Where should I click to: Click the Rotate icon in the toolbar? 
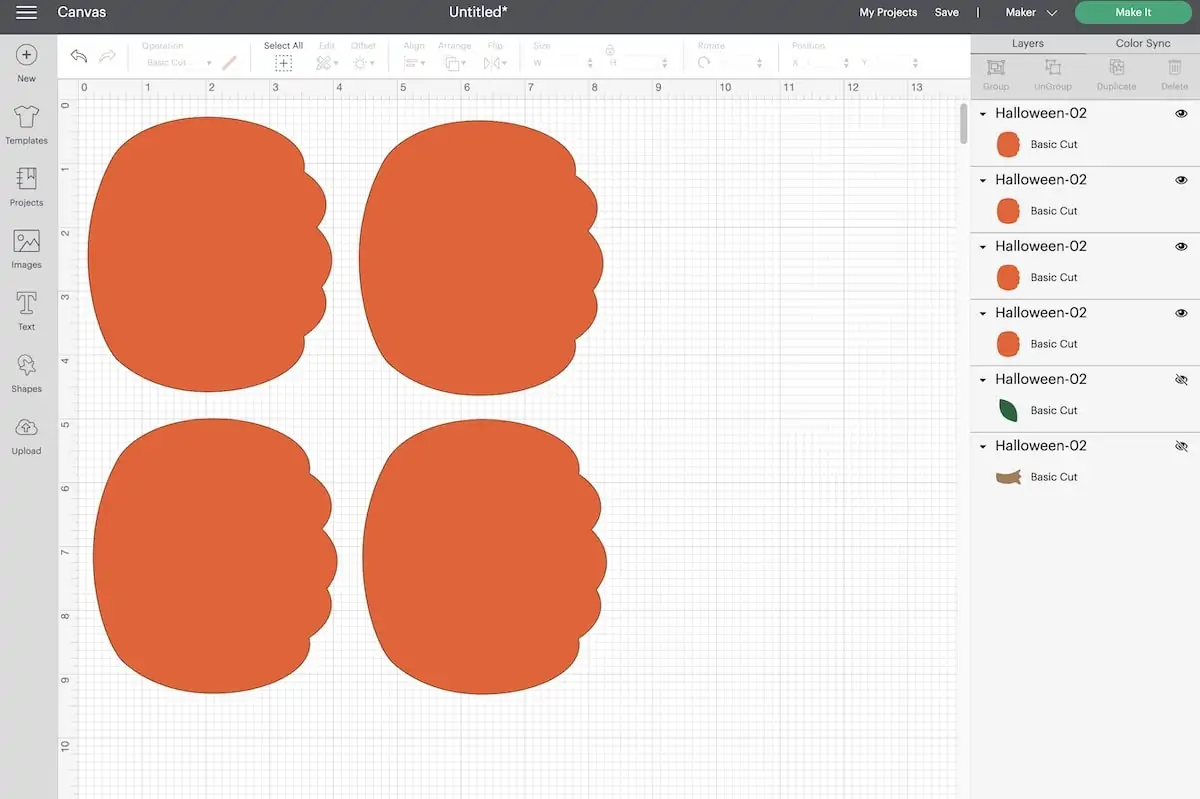pyautogui.click(x=704, y=62)
